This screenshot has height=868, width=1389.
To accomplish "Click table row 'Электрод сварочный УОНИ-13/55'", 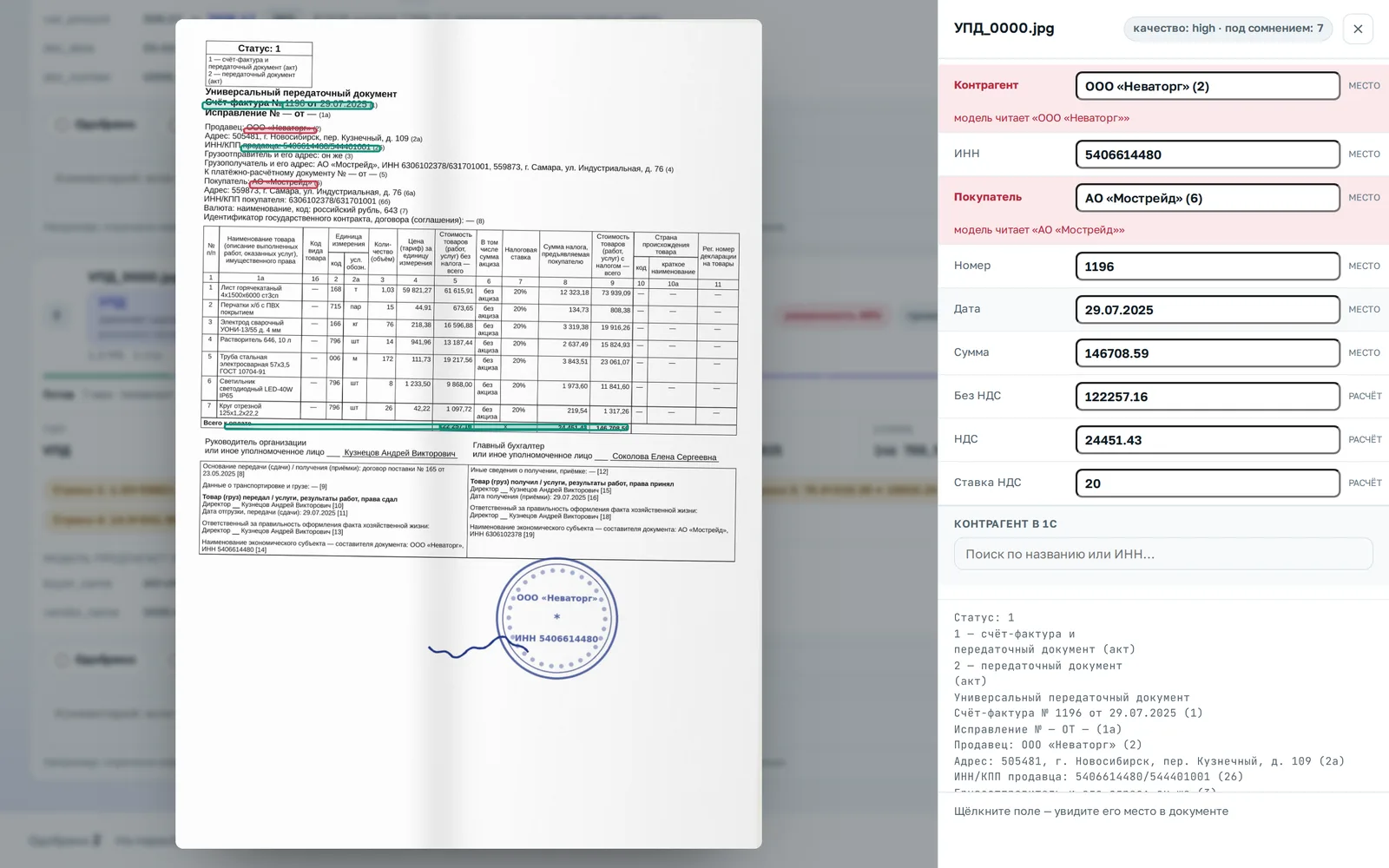I will [470, 326].
